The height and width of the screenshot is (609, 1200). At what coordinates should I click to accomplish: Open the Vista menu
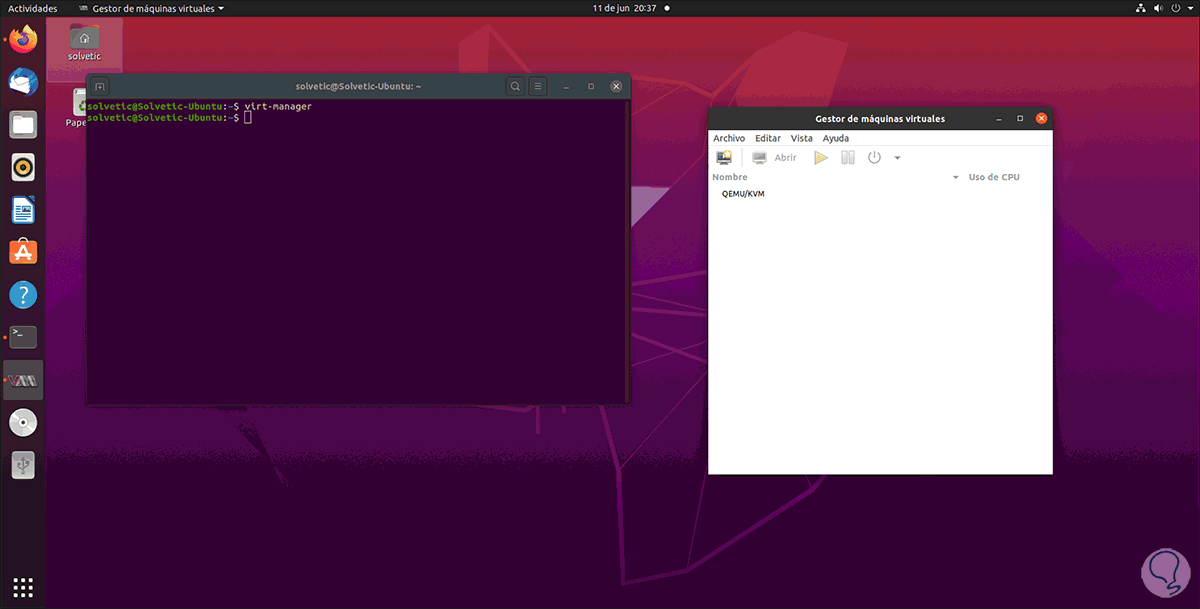point(801,138)
